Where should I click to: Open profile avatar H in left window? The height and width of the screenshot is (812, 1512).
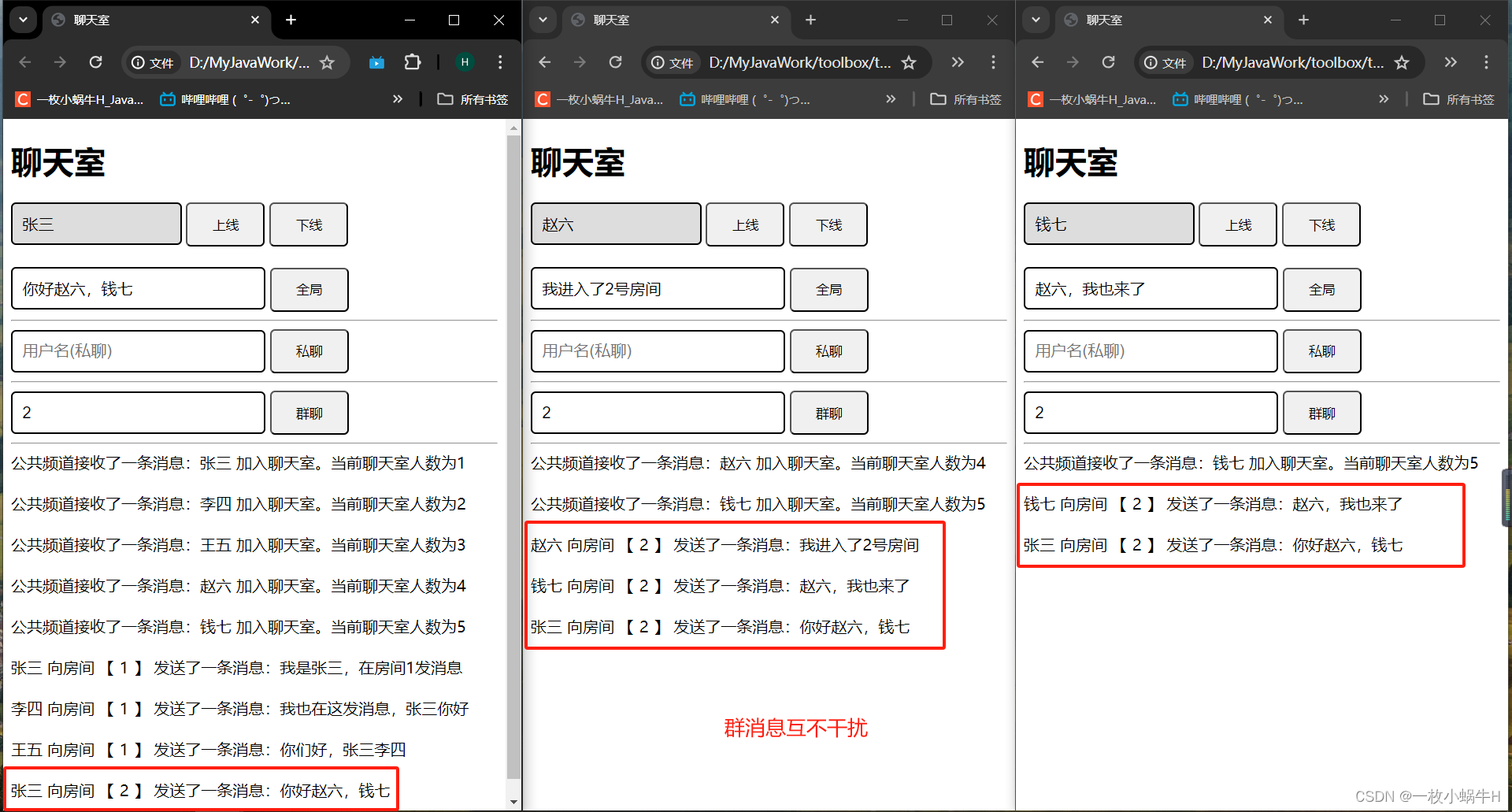click(x=465, y=62)
